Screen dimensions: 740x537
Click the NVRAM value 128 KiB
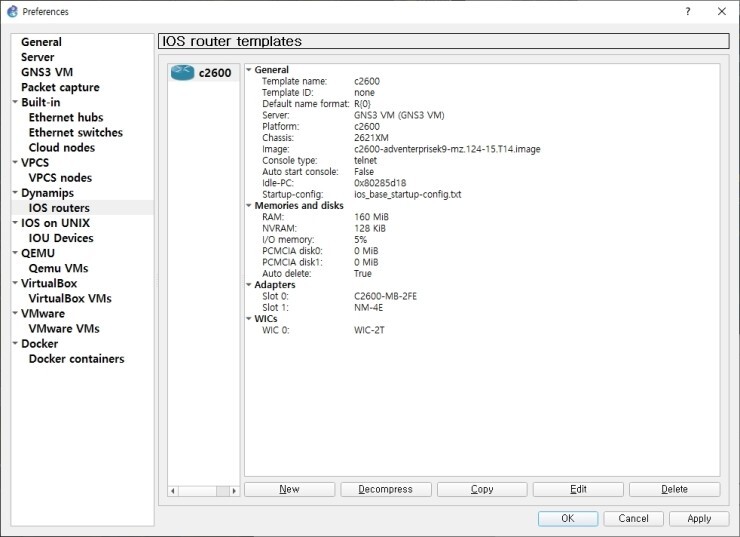coord(370,228)
